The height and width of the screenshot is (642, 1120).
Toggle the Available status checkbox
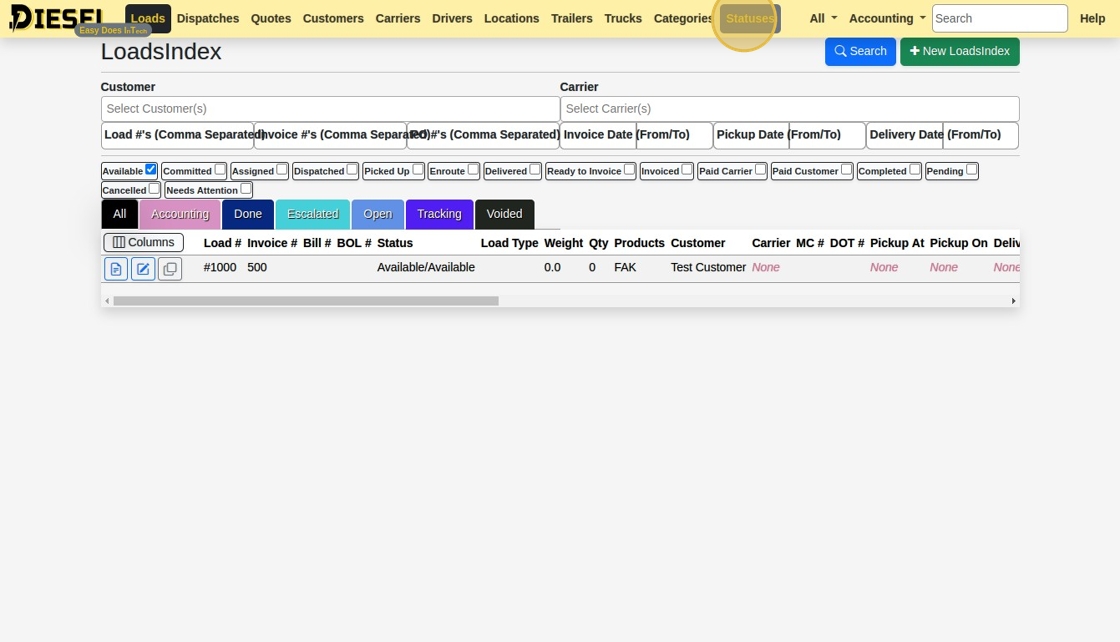[x=151, y=170]
